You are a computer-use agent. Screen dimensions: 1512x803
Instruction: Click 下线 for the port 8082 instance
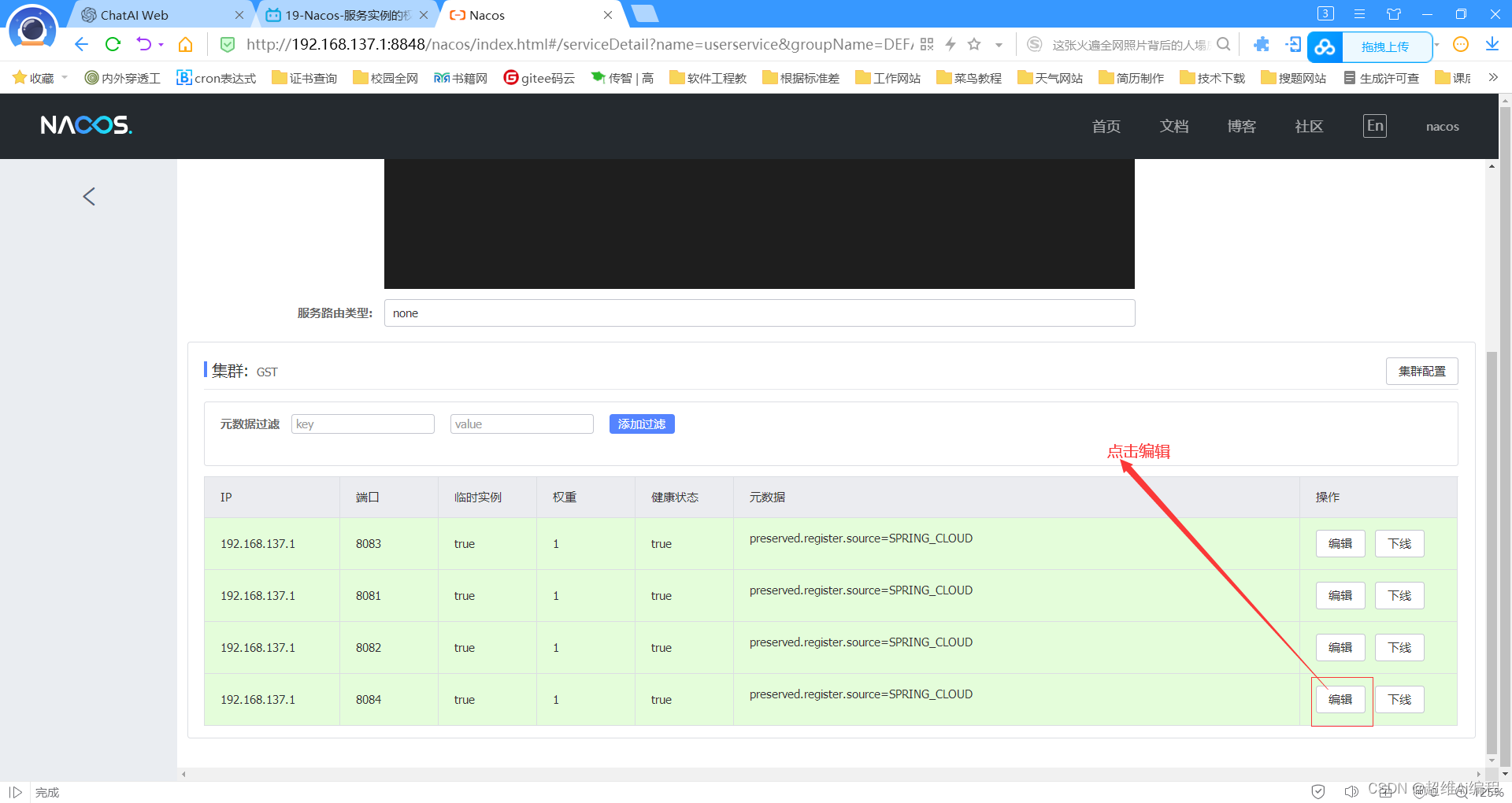tap(1399, 647)
